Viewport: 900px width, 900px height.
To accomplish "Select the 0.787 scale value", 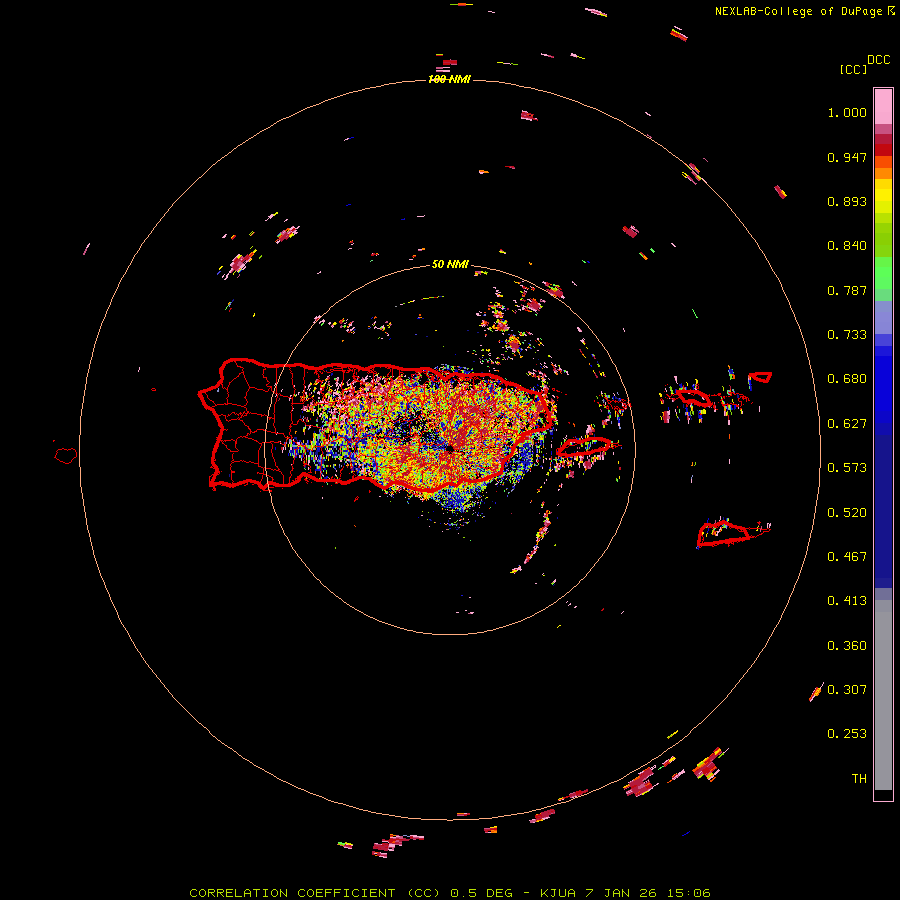I will tap(847, 290).
